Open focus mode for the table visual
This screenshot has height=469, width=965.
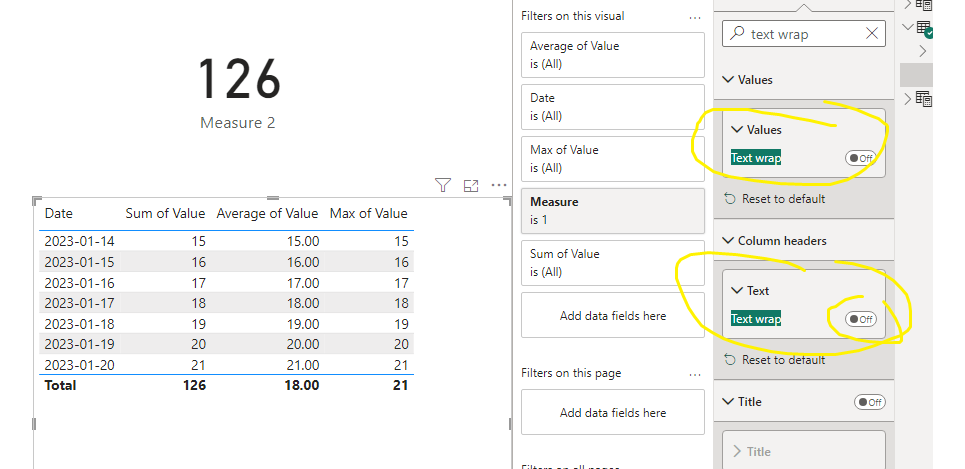[471, 185]
